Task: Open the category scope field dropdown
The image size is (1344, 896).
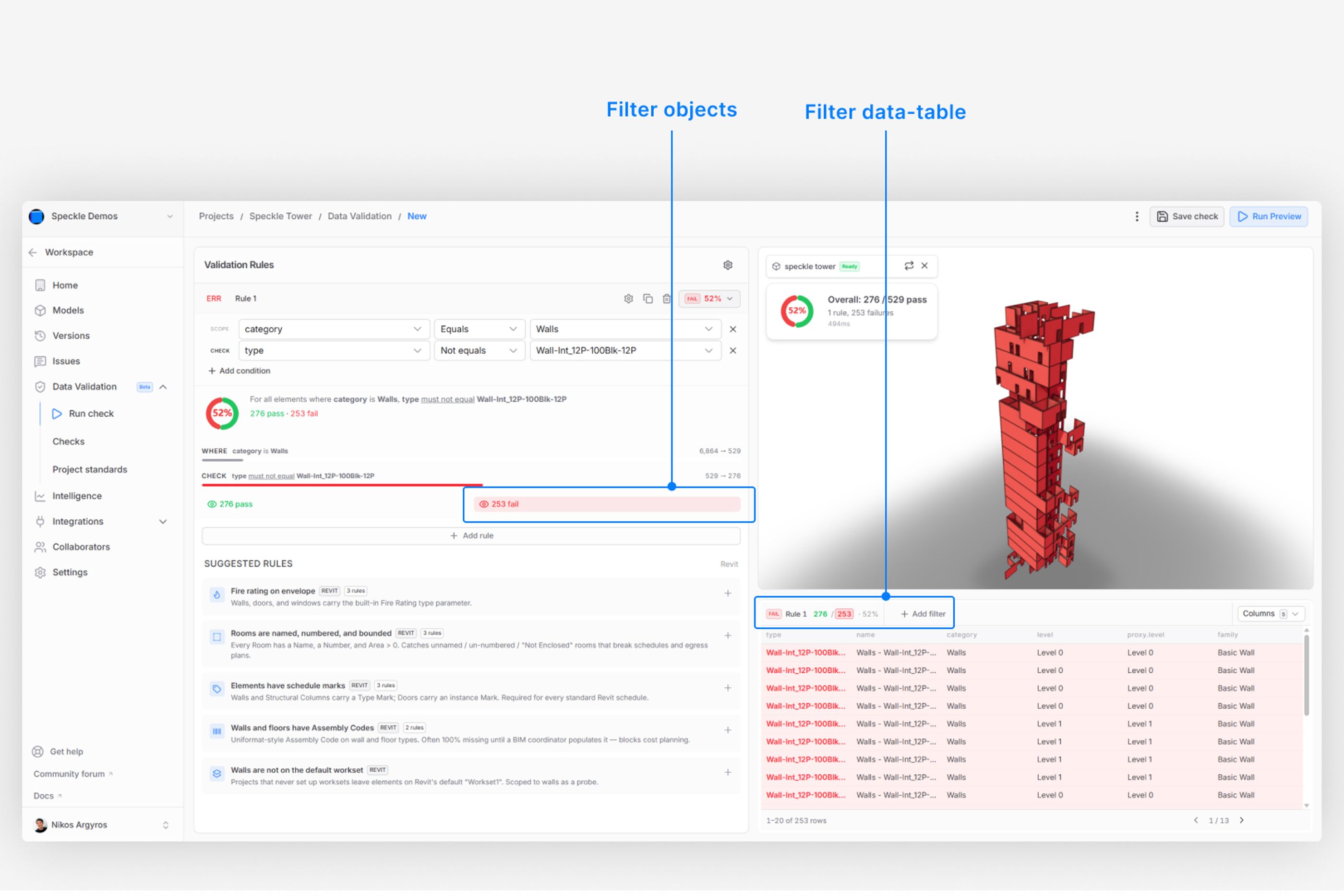Action: (334, 329)
